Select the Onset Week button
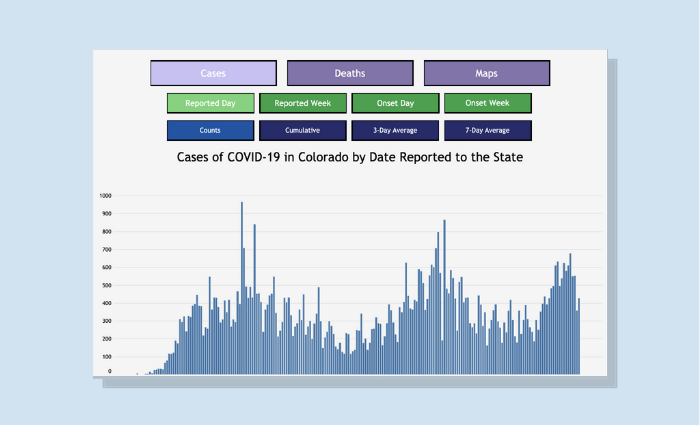The width and height of the screenshot is (700, 425). click(487, 103)
